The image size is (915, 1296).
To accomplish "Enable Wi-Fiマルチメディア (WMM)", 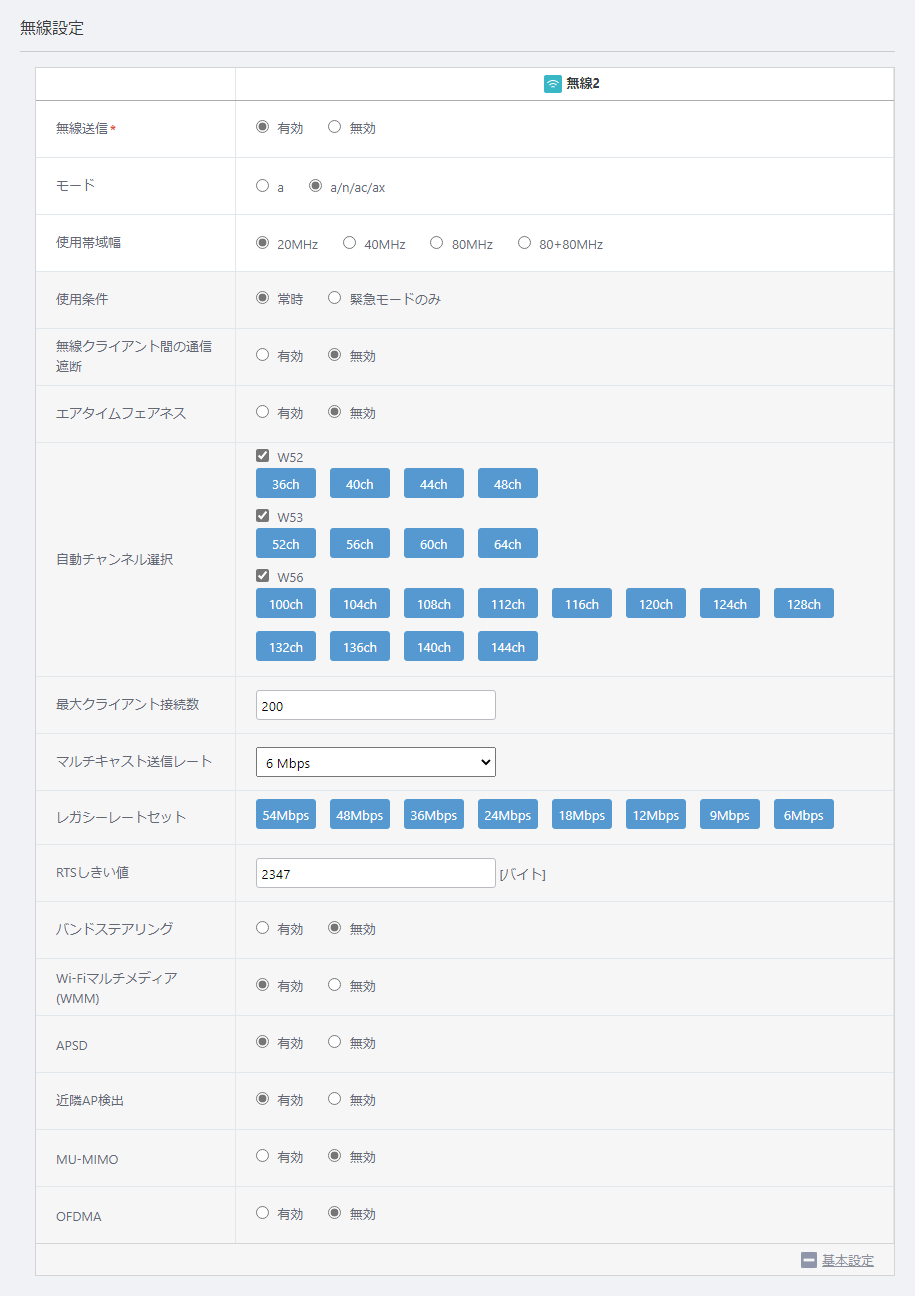I will click(x=263, y=985).
